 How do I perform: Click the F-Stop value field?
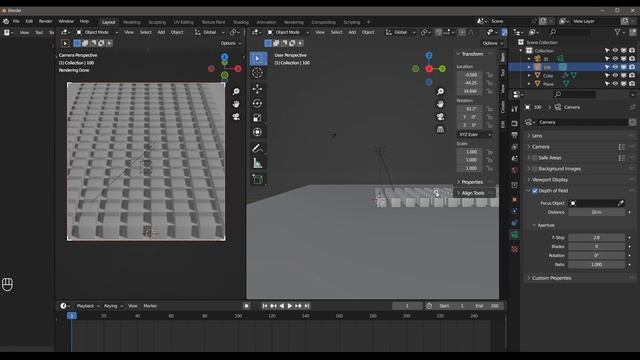(x=596, y=238)
